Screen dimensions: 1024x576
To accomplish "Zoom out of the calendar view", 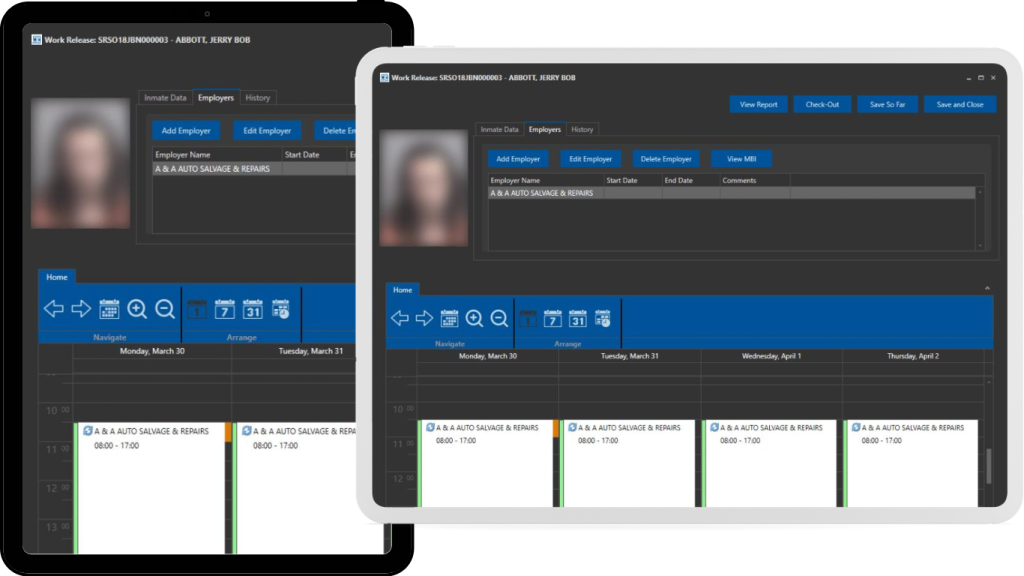I will [x=498, y=318].
